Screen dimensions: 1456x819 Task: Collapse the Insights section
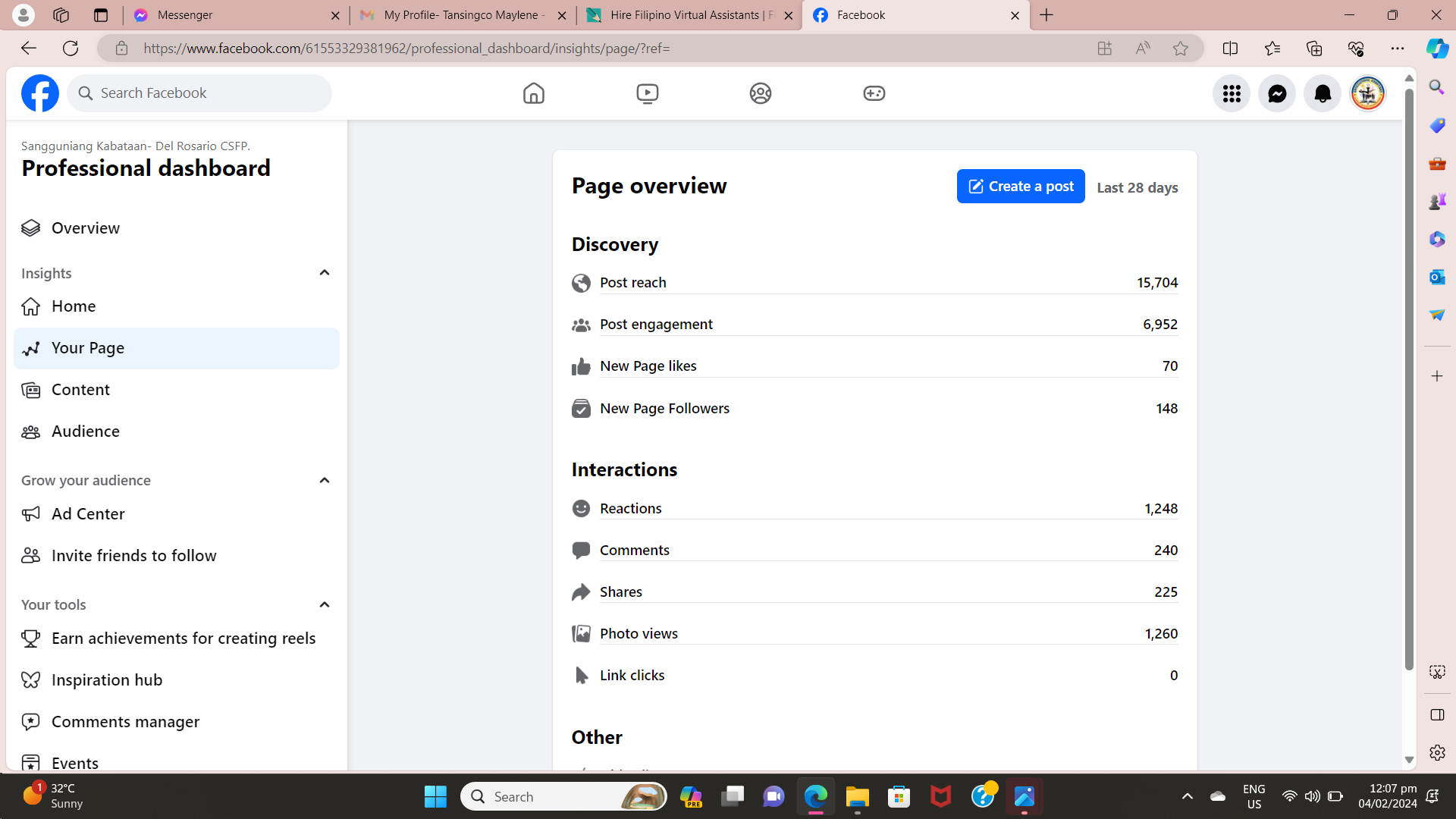pos(325,273)
